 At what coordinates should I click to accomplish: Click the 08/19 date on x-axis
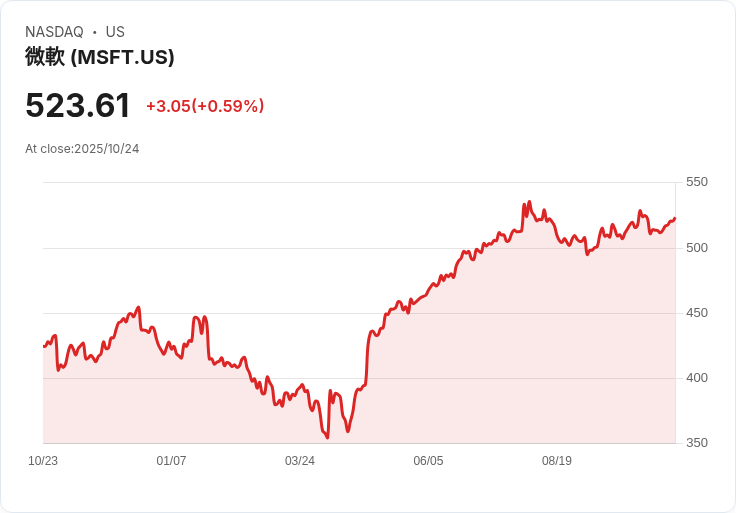point(557,461)
